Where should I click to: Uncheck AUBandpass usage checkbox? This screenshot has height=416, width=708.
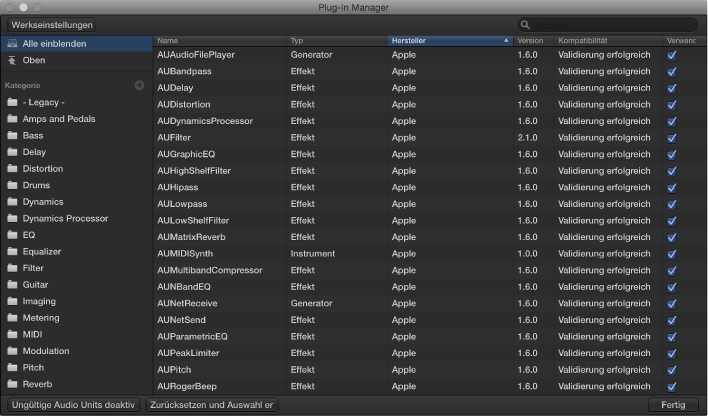point(671,71)
